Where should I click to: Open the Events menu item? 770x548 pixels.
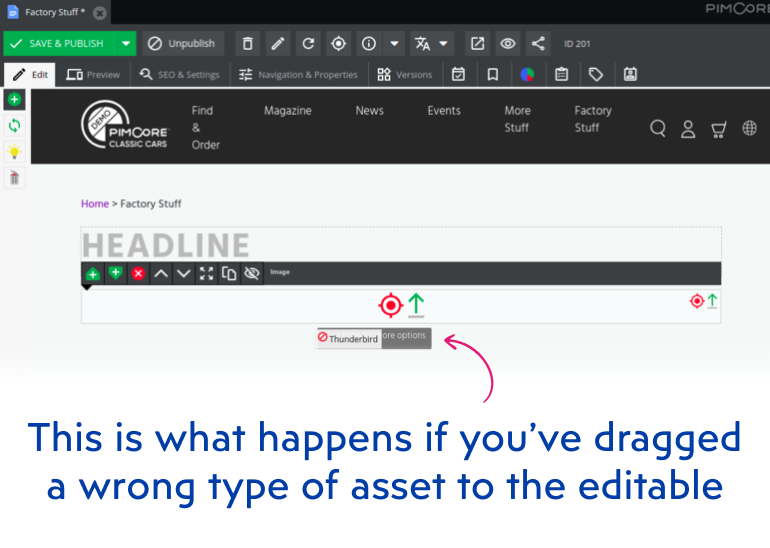[444, 111]
